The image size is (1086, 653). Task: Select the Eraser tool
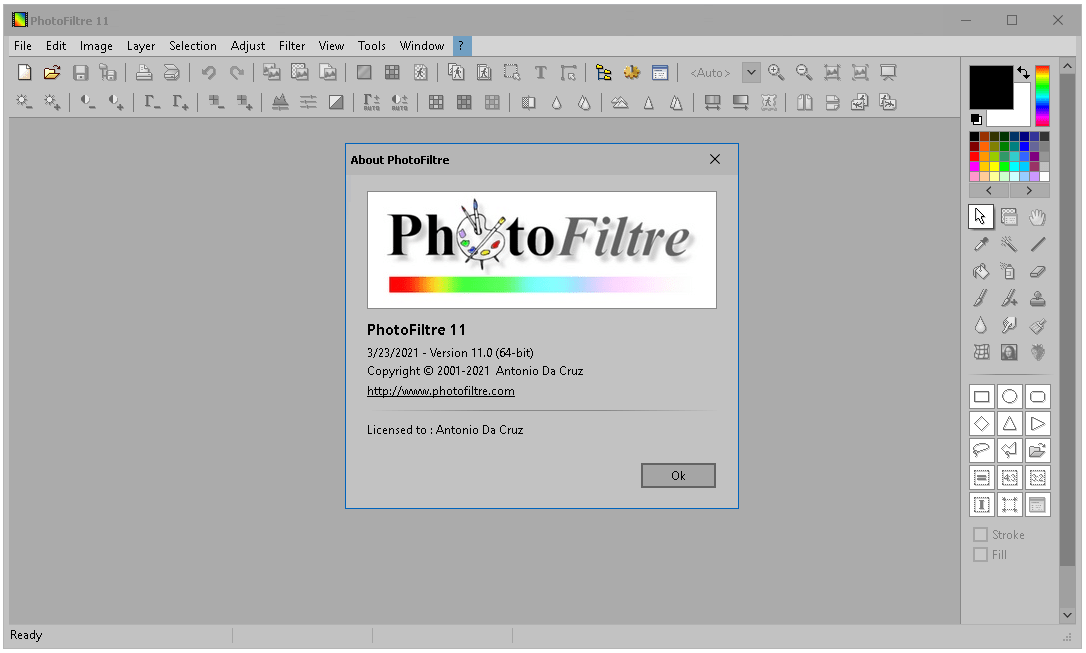[1037, 271]
